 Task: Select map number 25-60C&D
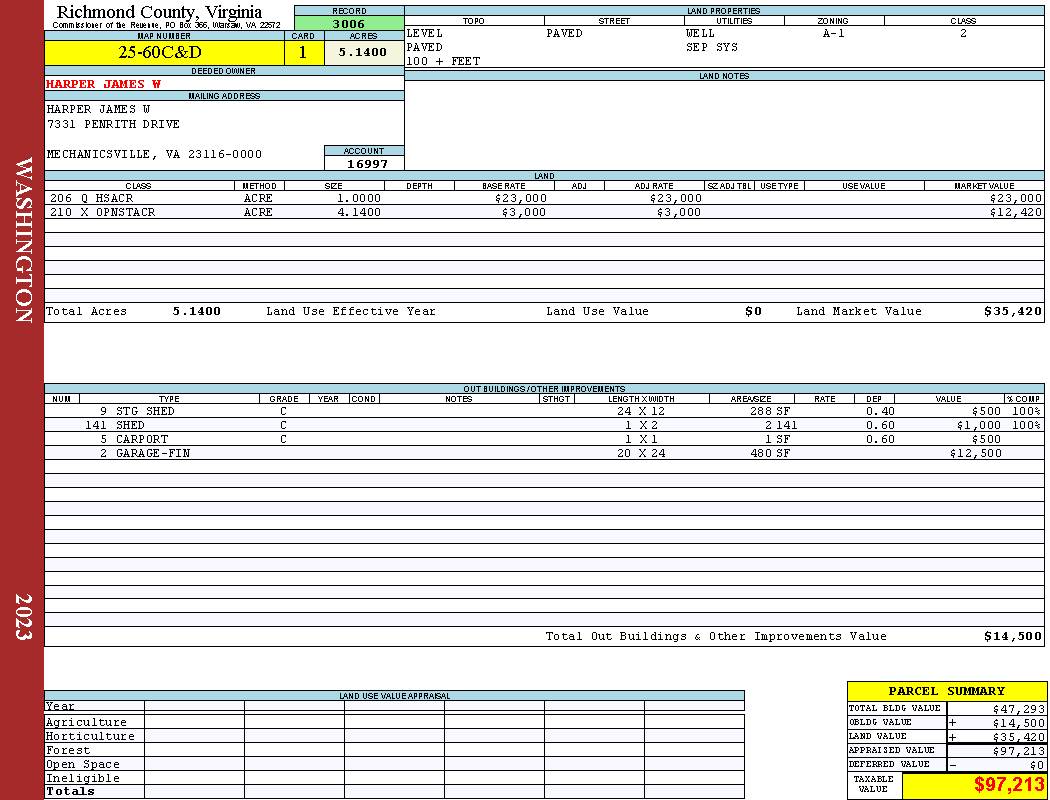160,52
